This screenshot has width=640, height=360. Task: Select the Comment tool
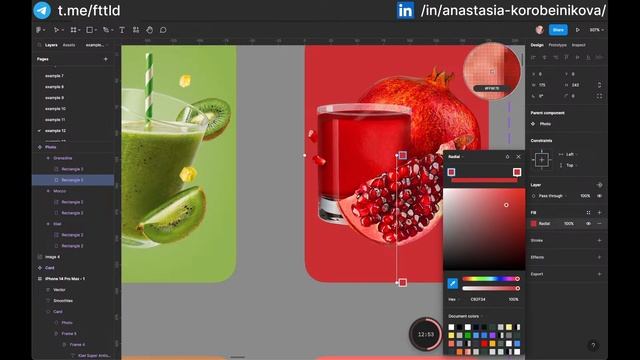pyautogui.click(x=163, y=30)
